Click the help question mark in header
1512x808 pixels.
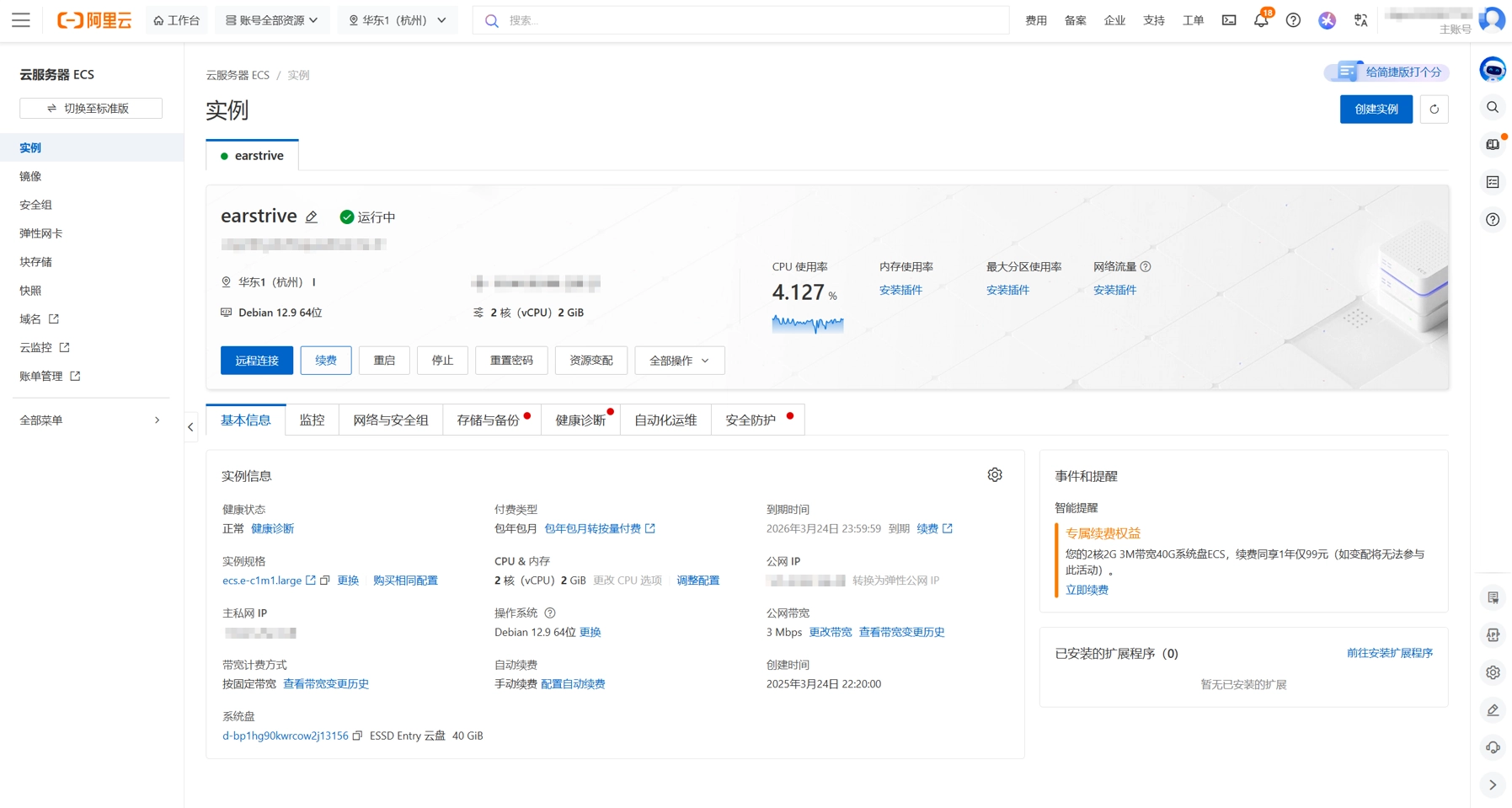pos(1293,20)
